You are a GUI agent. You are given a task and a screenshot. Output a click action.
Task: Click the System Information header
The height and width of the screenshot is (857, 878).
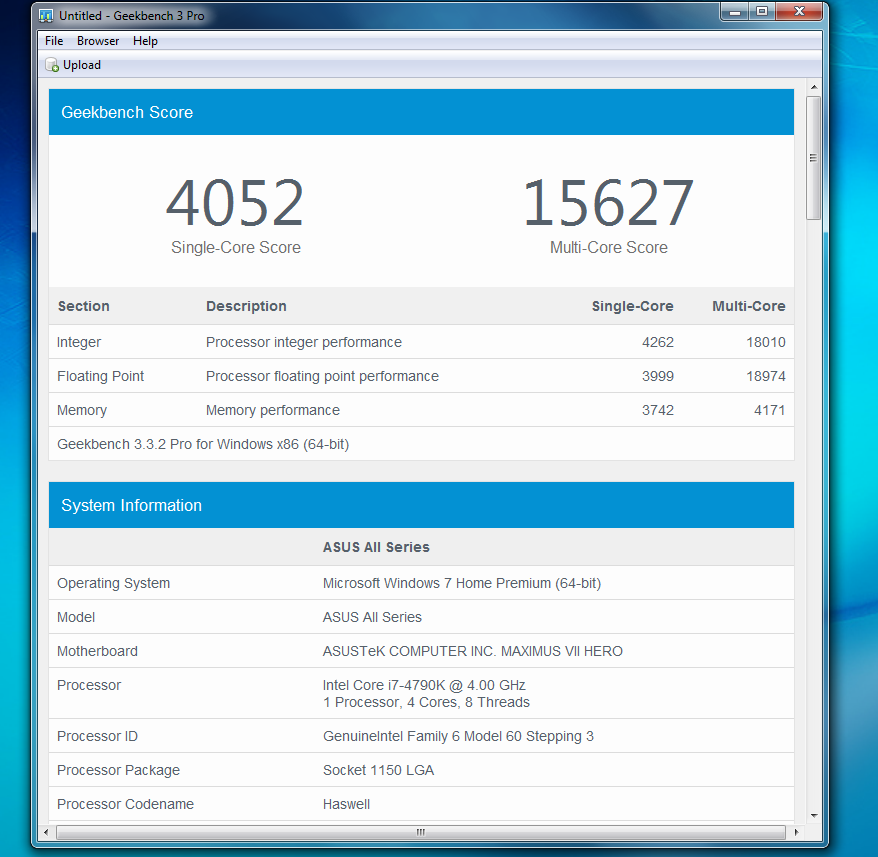[x=421, y=505]
